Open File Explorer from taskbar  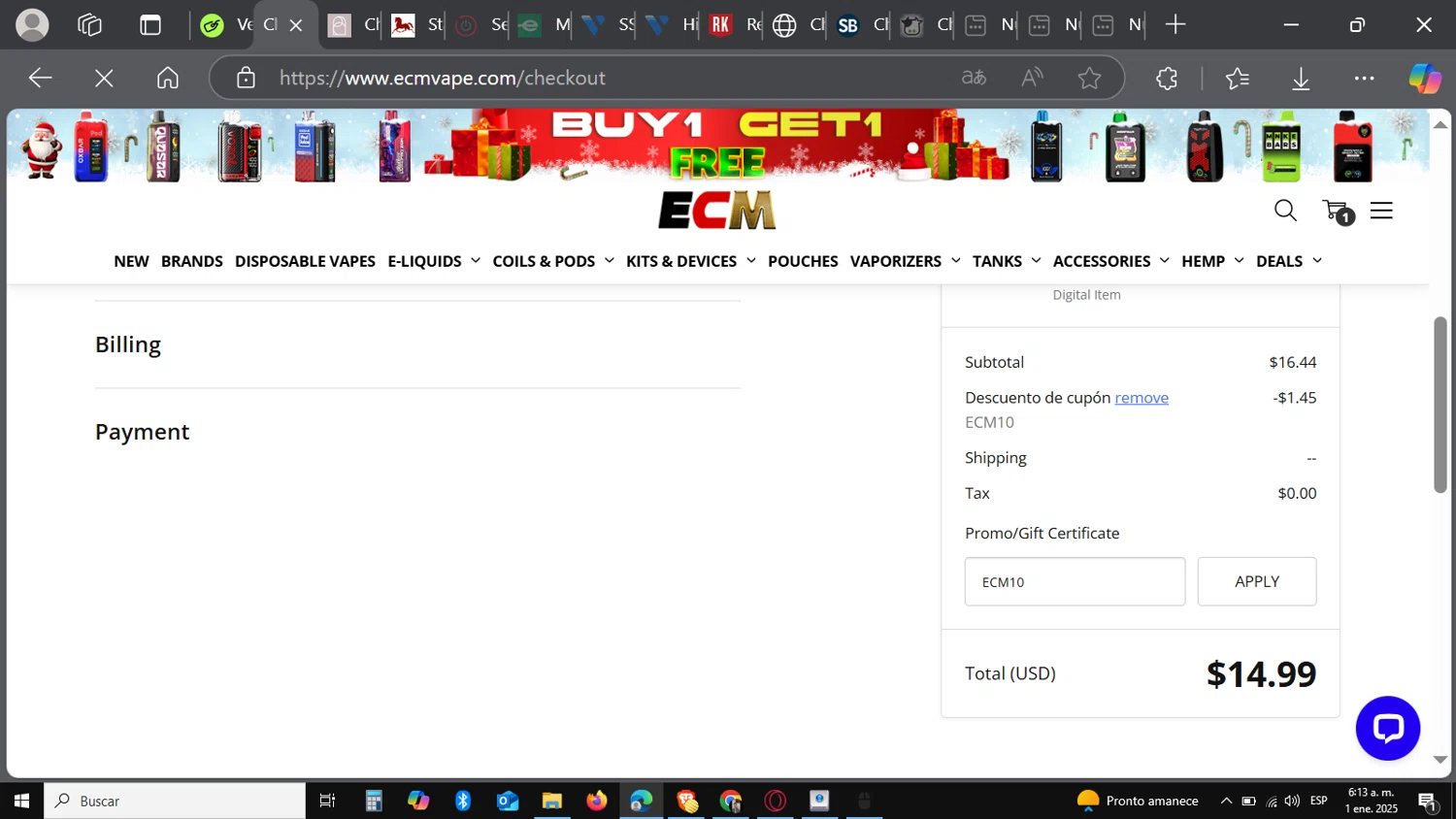click(551, 801)
